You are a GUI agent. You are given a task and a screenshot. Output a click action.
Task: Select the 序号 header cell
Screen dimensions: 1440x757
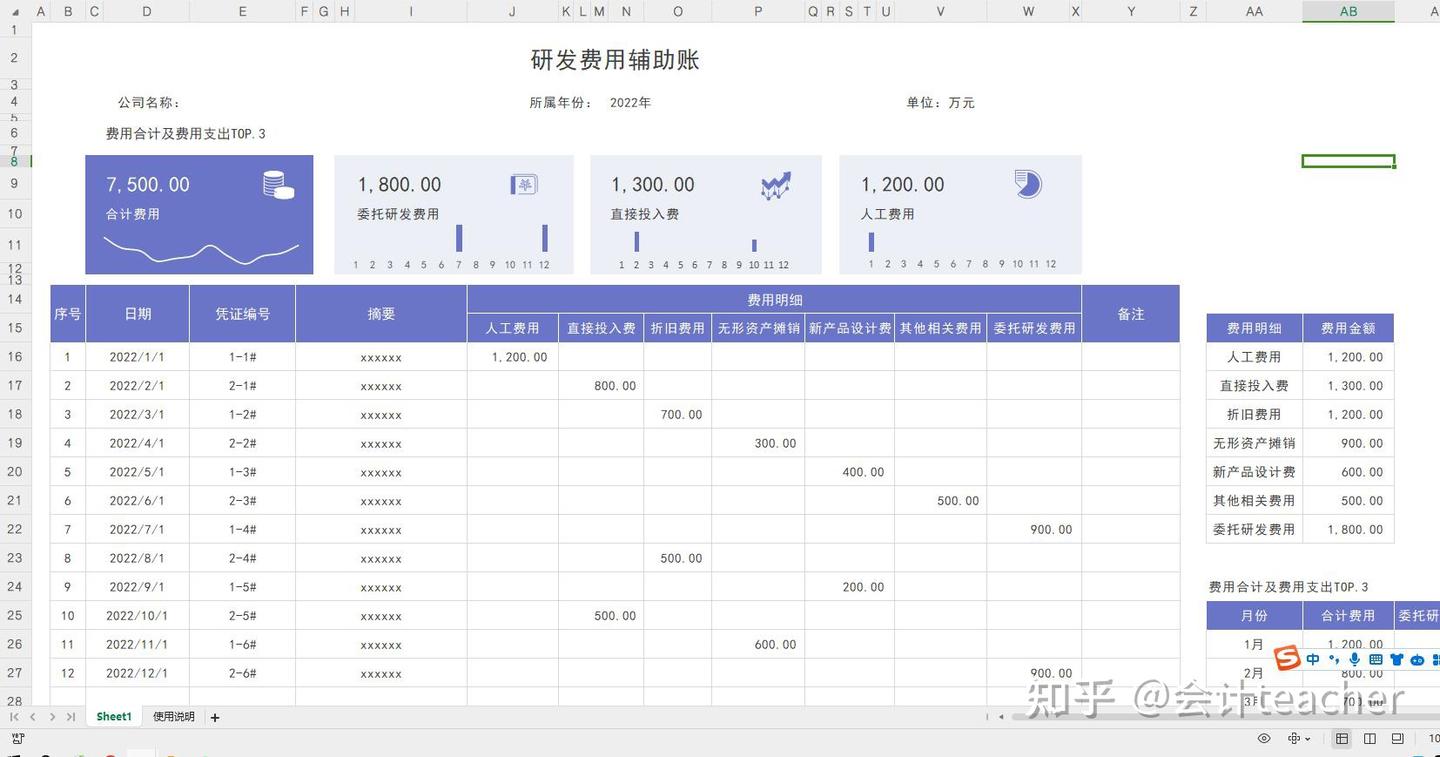68,314
